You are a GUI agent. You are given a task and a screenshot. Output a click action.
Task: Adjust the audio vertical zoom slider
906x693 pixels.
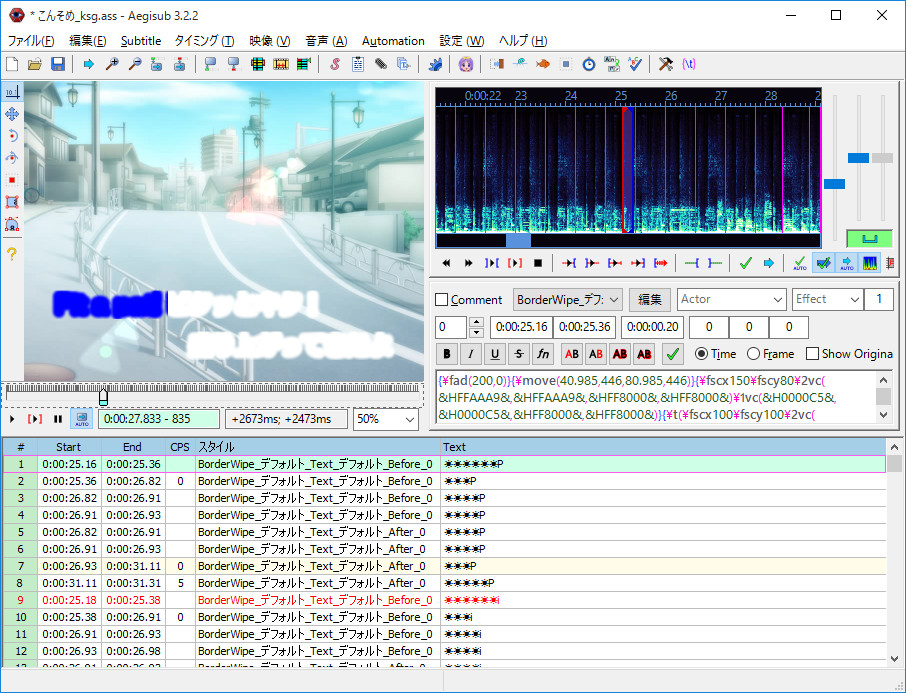tap(858, 158)
